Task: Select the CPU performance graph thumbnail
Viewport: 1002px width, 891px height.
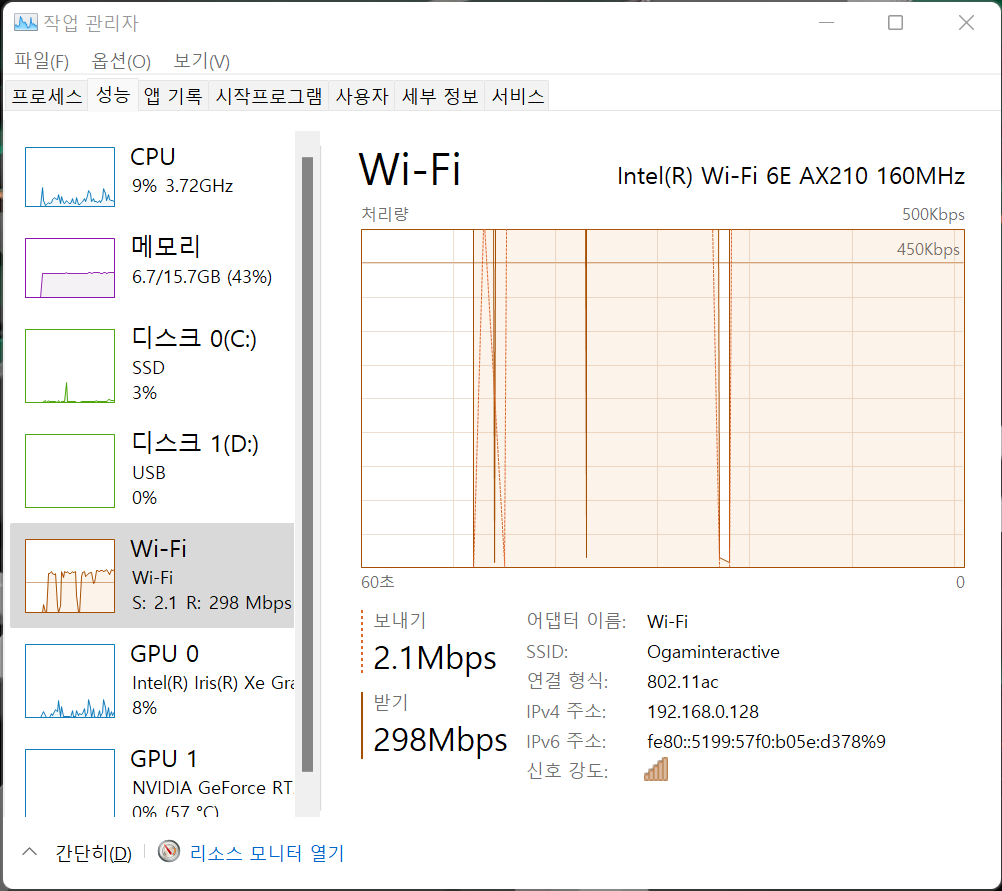Action: pyautogui.click(x=69, y=177)
